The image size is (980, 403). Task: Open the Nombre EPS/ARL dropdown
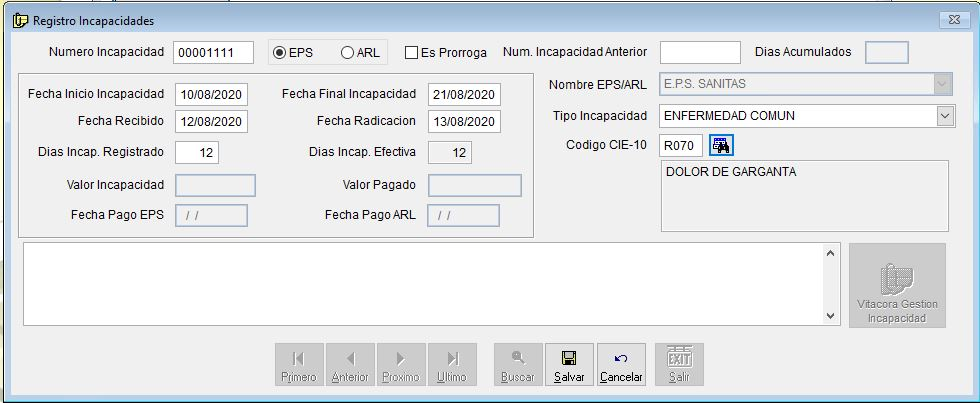pos(943,85)
